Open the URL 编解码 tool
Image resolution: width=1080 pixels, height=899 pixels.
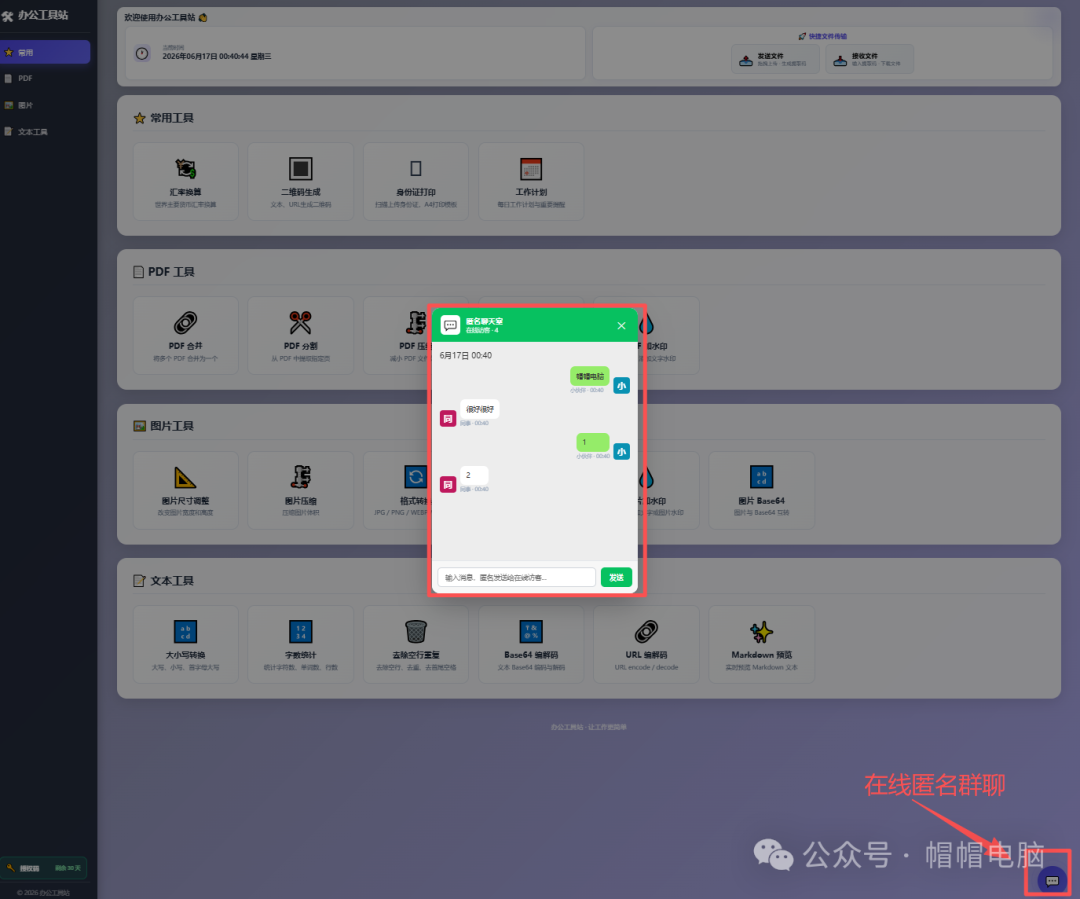646,645
